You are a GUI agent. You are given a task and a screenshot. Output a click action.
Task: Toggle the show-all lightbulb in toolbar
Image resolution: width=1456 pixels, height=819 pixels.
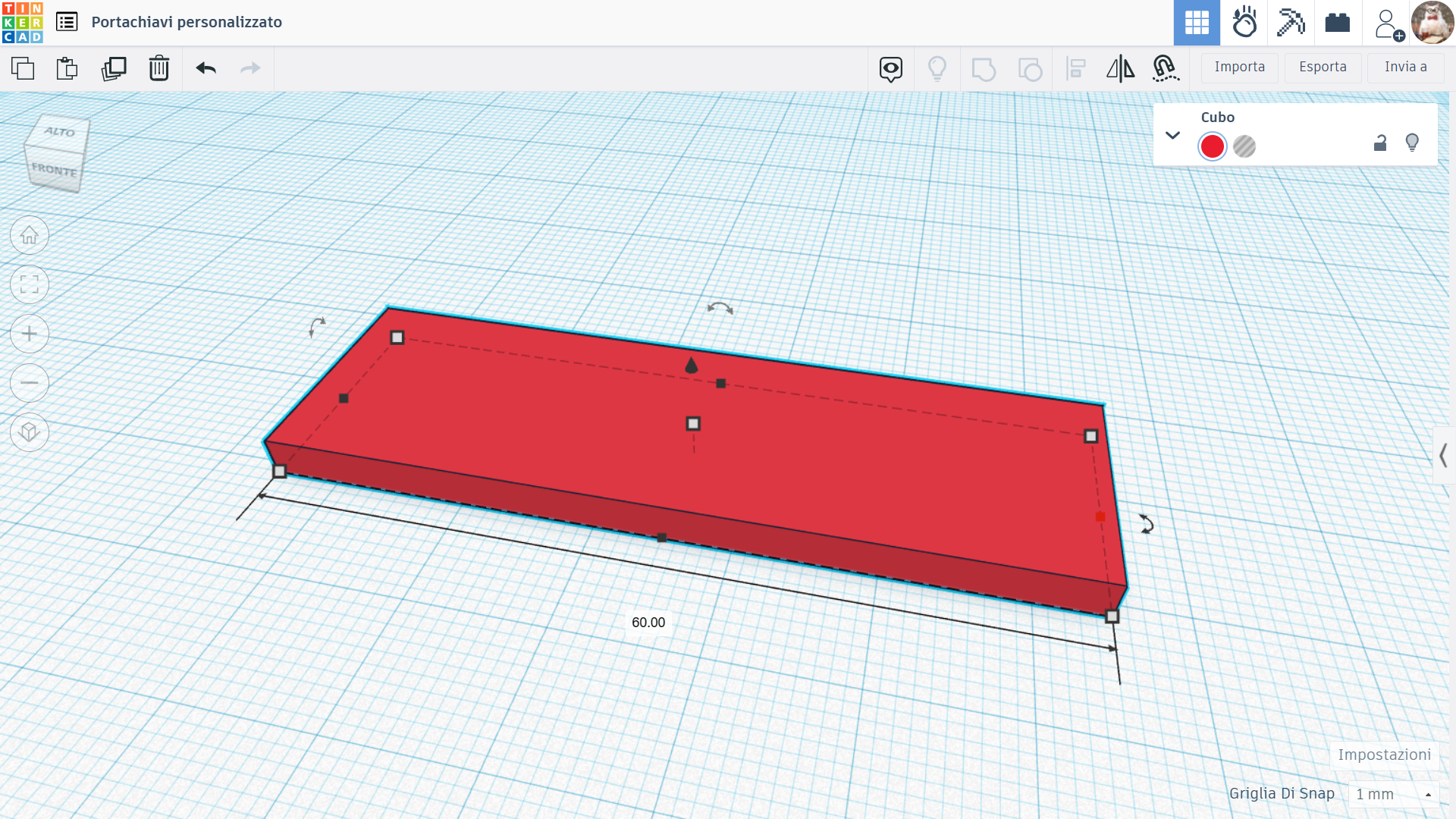pyautogui.click(x=937, y=69)
